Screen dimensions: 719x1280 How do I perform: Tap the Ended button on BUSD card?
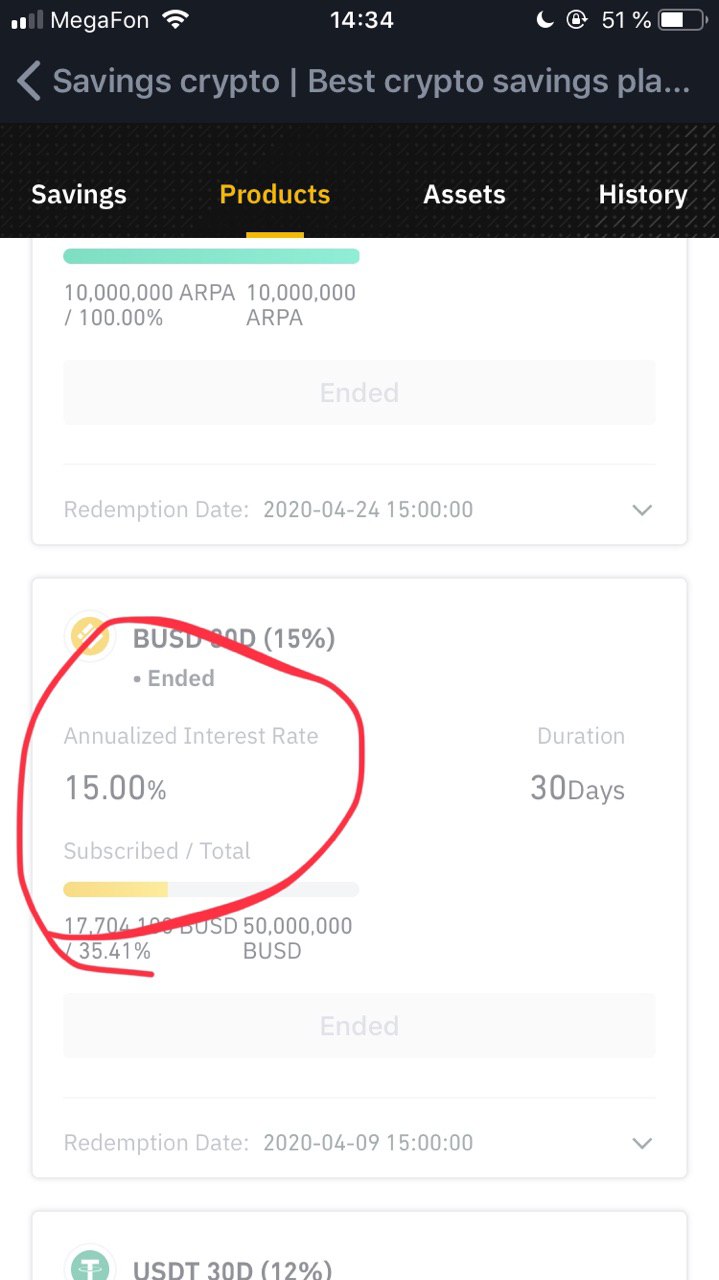pyautogui.click(x=359, y=1025)
